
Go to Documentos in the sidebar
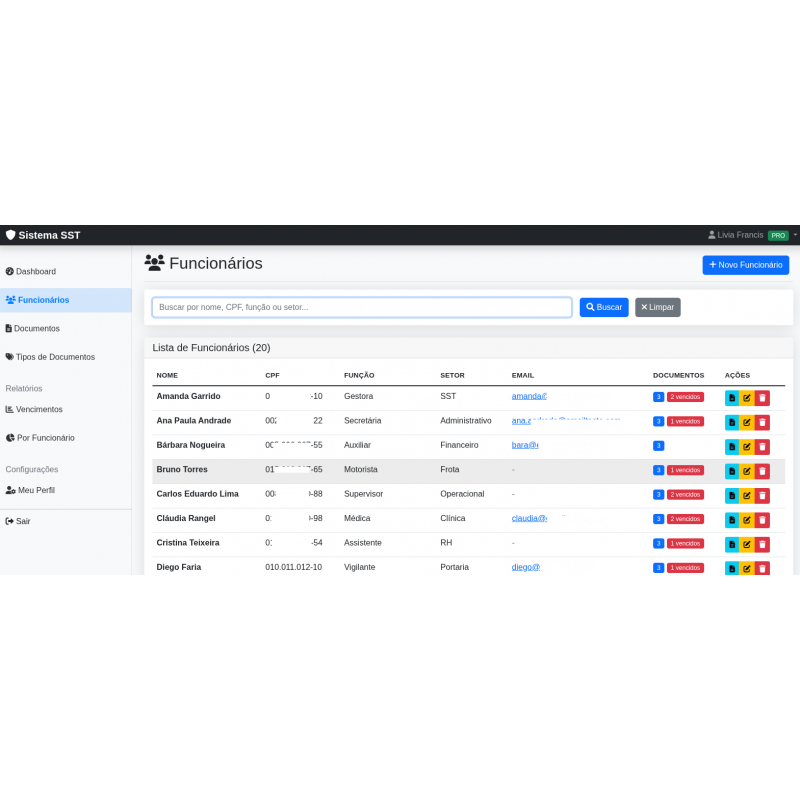click(x=36, y=328)
